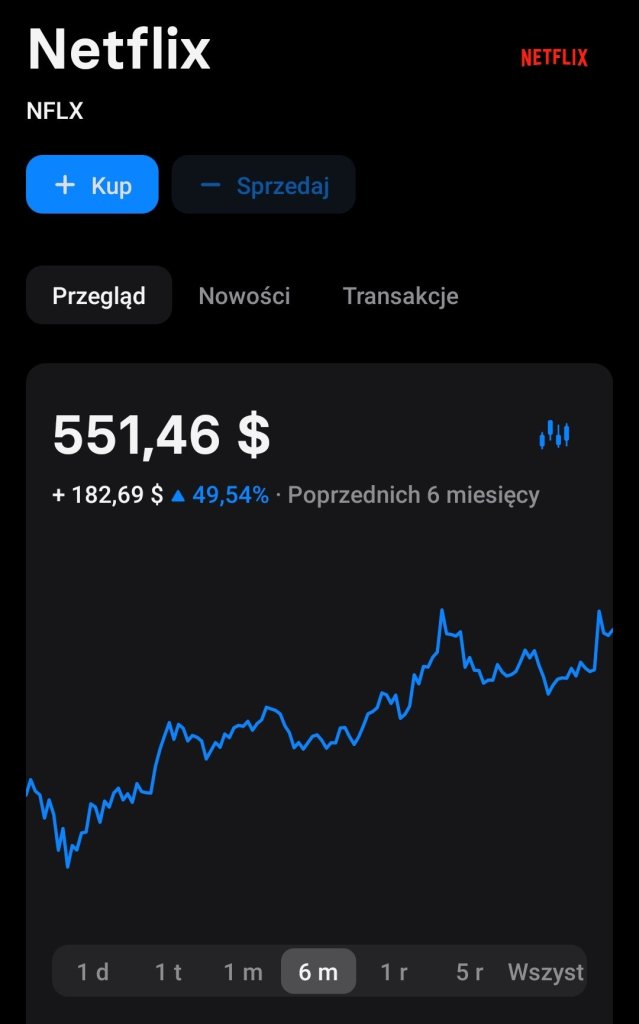Screen dimensions: 639x1024
Task: Tap the Netflix logo
Action: 554,58
